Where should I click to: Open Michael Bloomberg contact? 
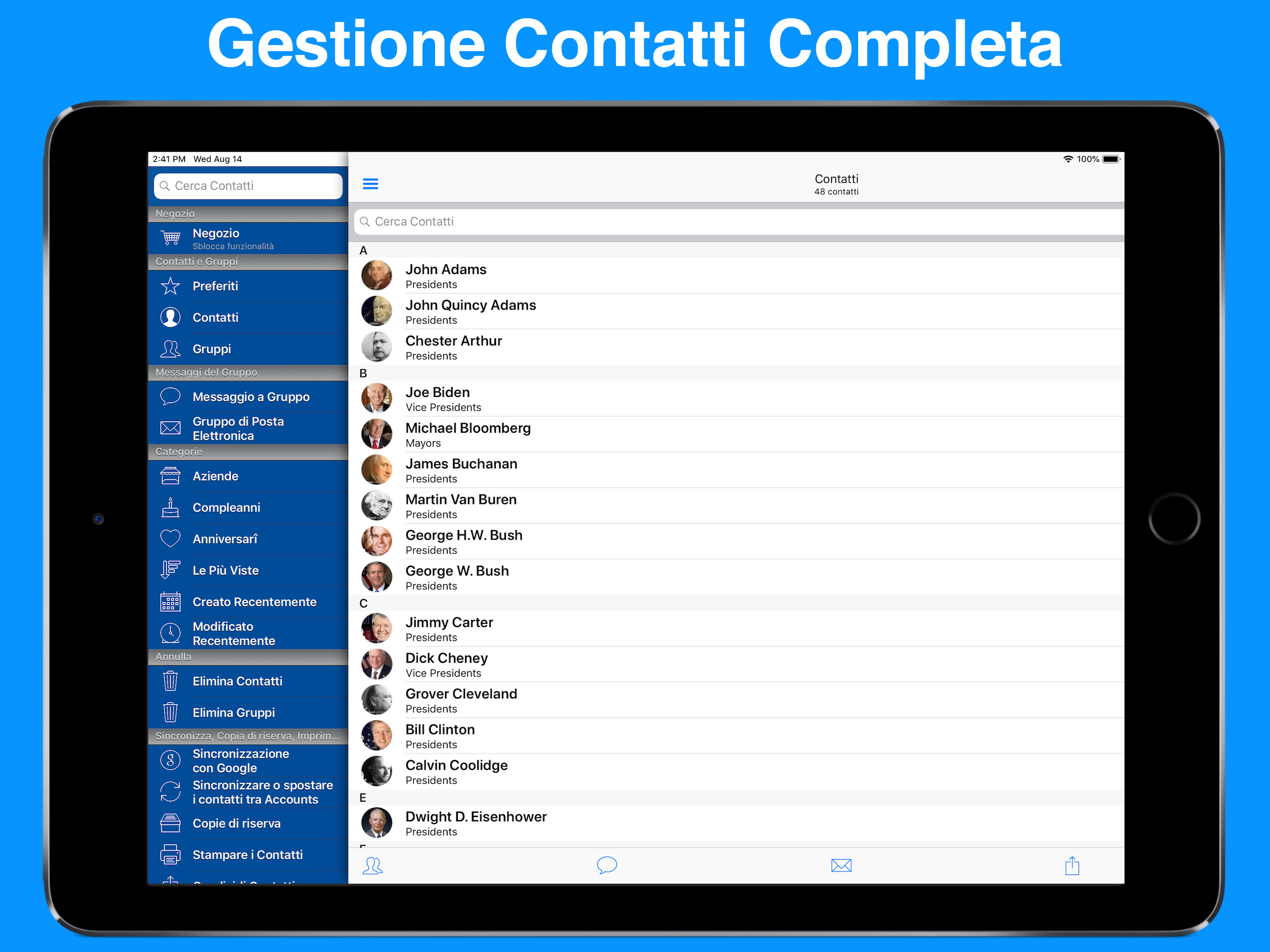736,434
